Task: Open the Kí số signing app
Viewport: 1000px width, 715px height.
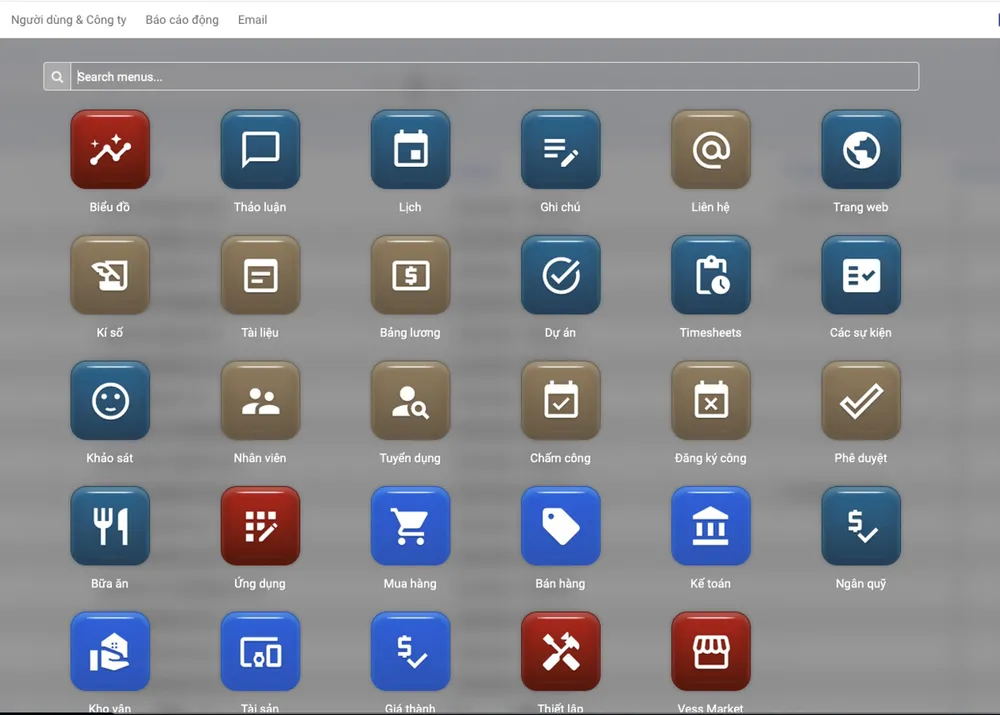Action: 110,275
